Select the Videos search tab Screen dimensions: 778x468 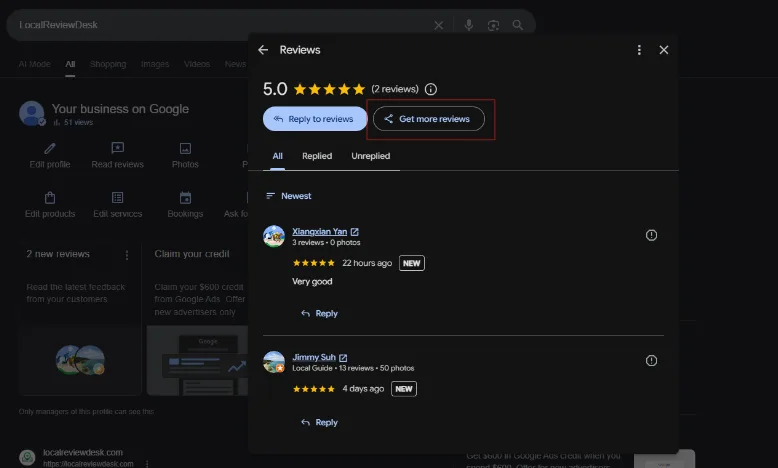(196, 64)
